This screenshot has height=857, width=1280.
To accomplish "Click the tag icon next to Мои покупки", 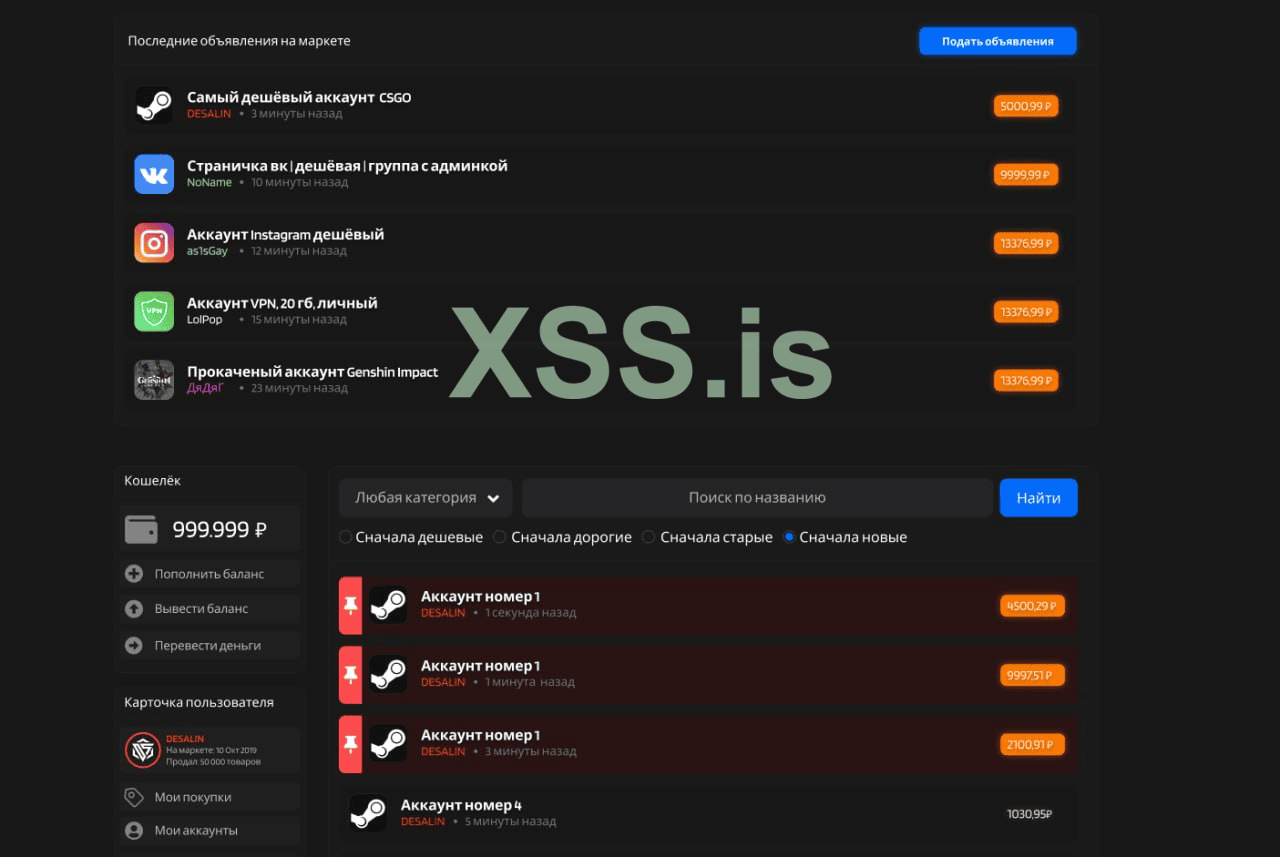I will [x=134, y=797].
